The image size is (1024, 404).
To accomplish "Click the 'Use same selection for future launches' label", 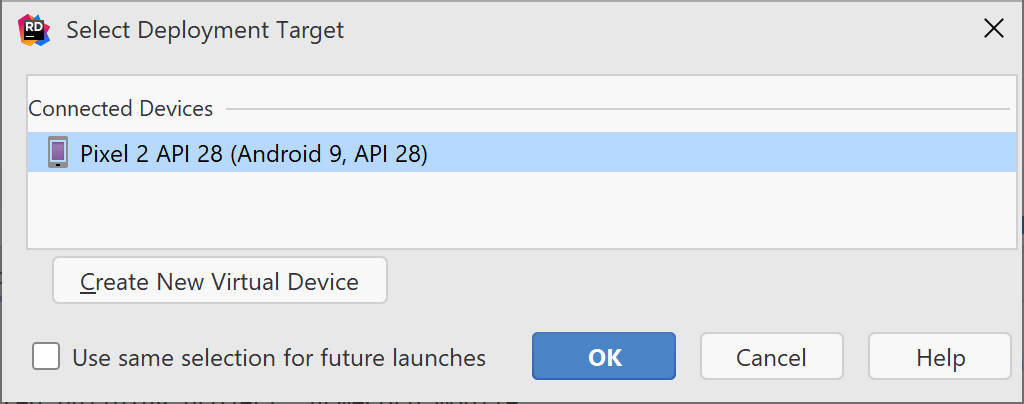I will [279, 358].
